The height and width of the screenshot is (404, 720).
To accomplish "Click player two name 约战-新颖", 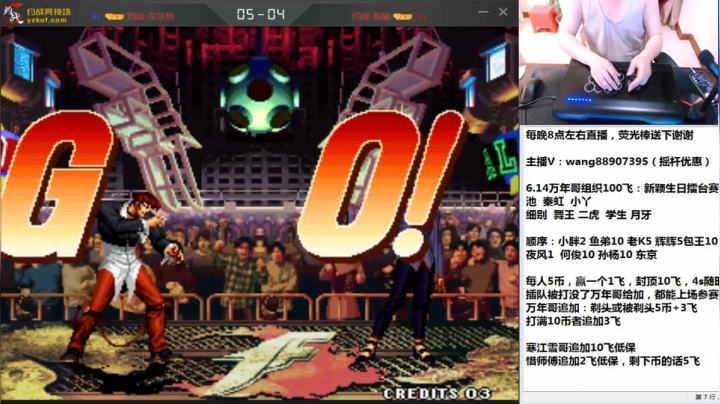I will point(371,17).
